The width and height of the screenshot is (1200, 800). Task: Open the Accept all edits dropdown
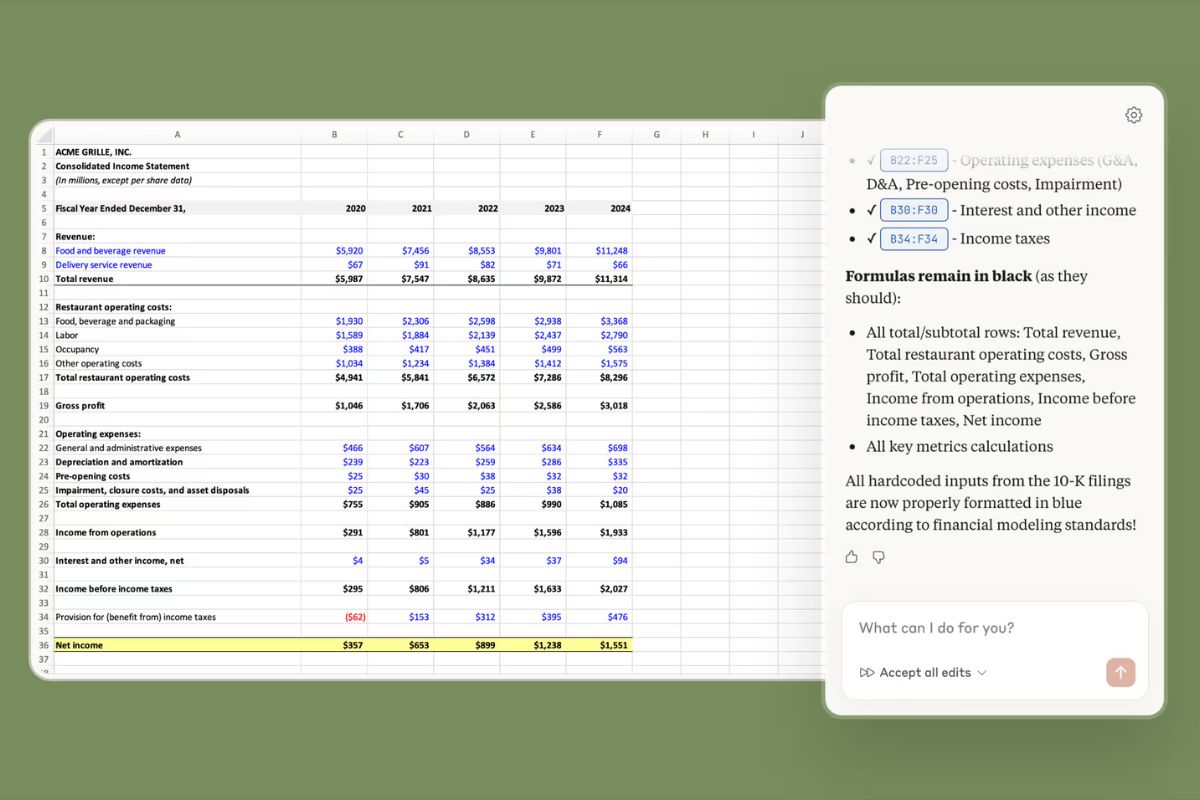pyautogui.click(x=923, y=672)
